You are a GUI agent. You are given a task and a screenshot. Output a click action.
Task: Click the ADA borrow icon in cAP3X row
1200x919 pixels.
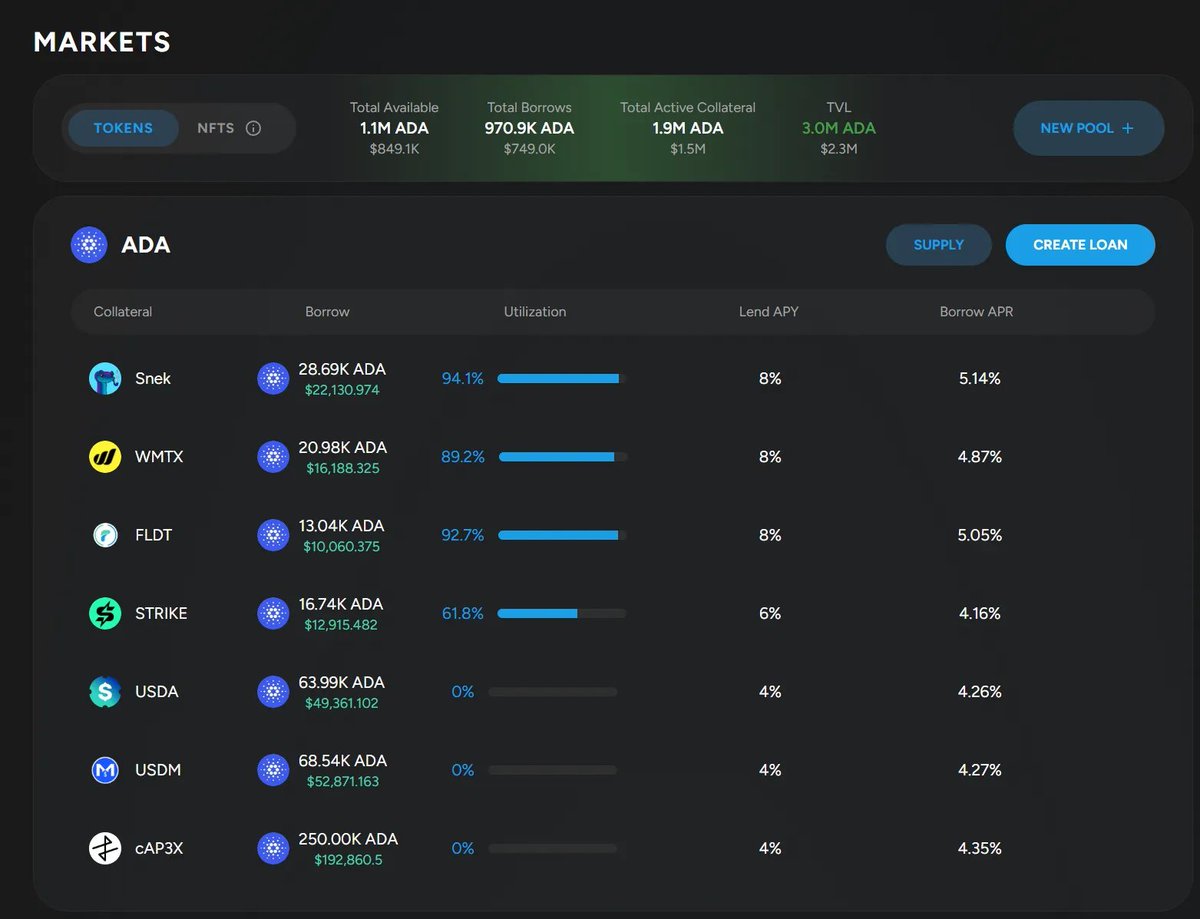click(273, 848)
